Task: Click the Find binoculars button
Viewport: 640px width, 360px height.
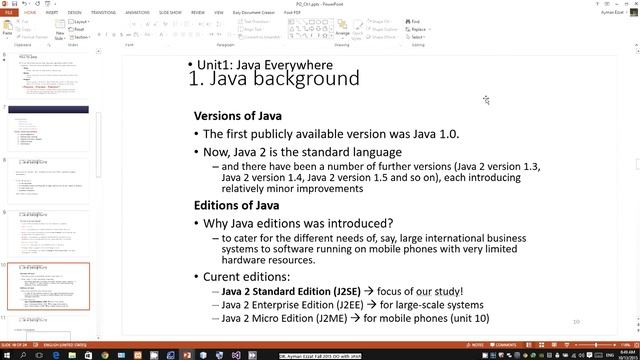Action: click(413, 21)
